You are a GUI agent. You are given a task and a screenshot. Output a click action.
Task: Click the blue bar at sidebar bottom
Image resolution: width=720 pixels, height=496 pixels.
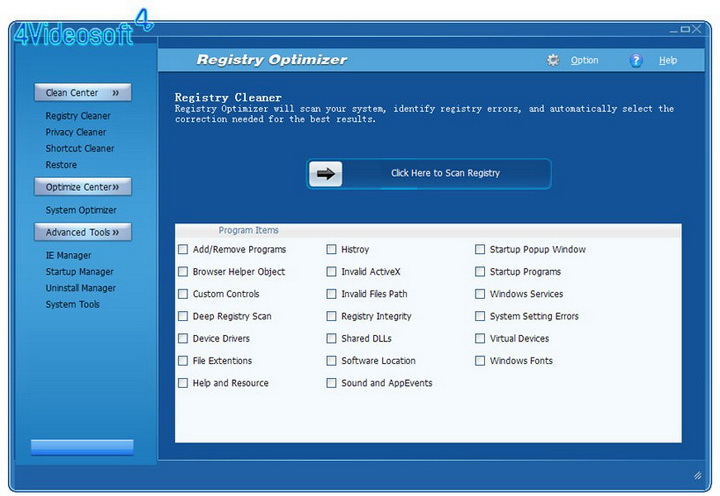82,447
